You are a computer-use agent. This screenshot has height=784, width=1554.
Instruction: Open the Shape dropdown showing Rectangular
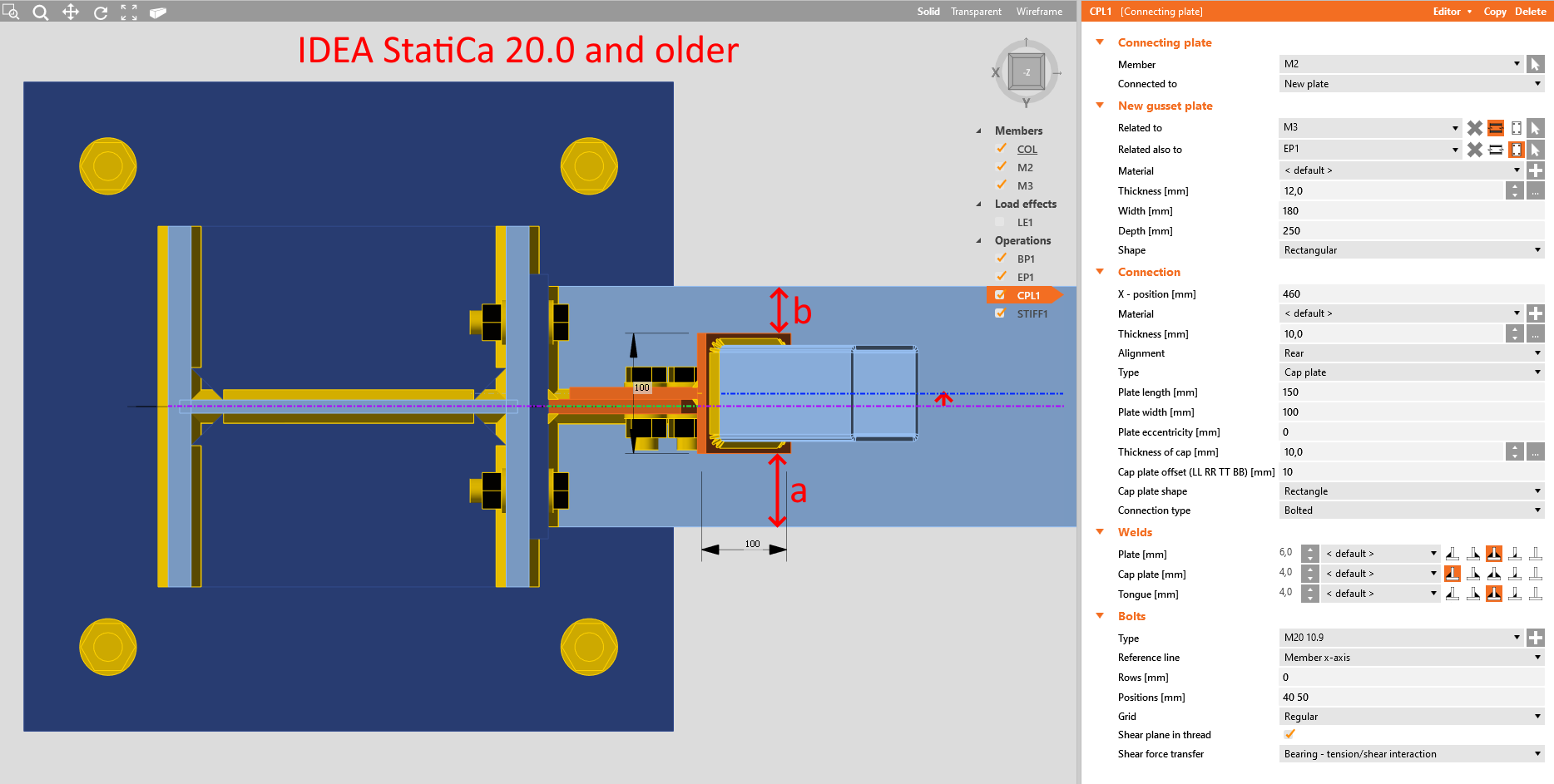pyautogui.click(x=1536, y=249)
